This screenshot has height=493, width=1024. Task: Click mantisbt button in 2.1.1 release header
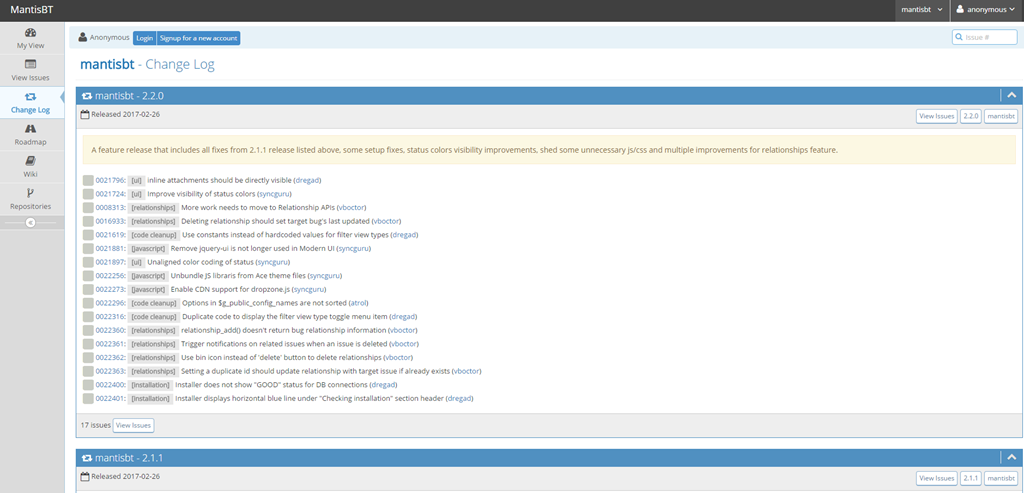click(1000, 479)
